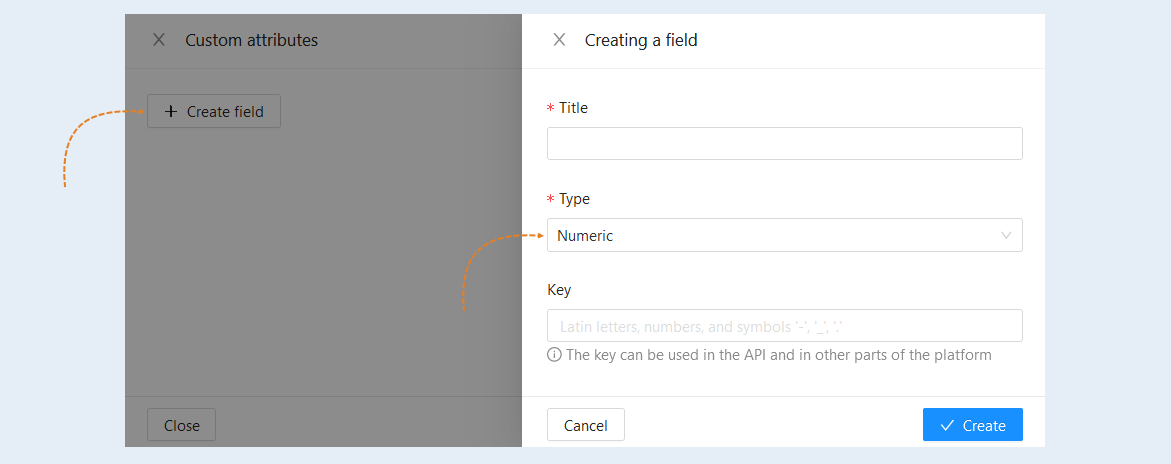Click the Custom attributes heading

click(252, 40)
